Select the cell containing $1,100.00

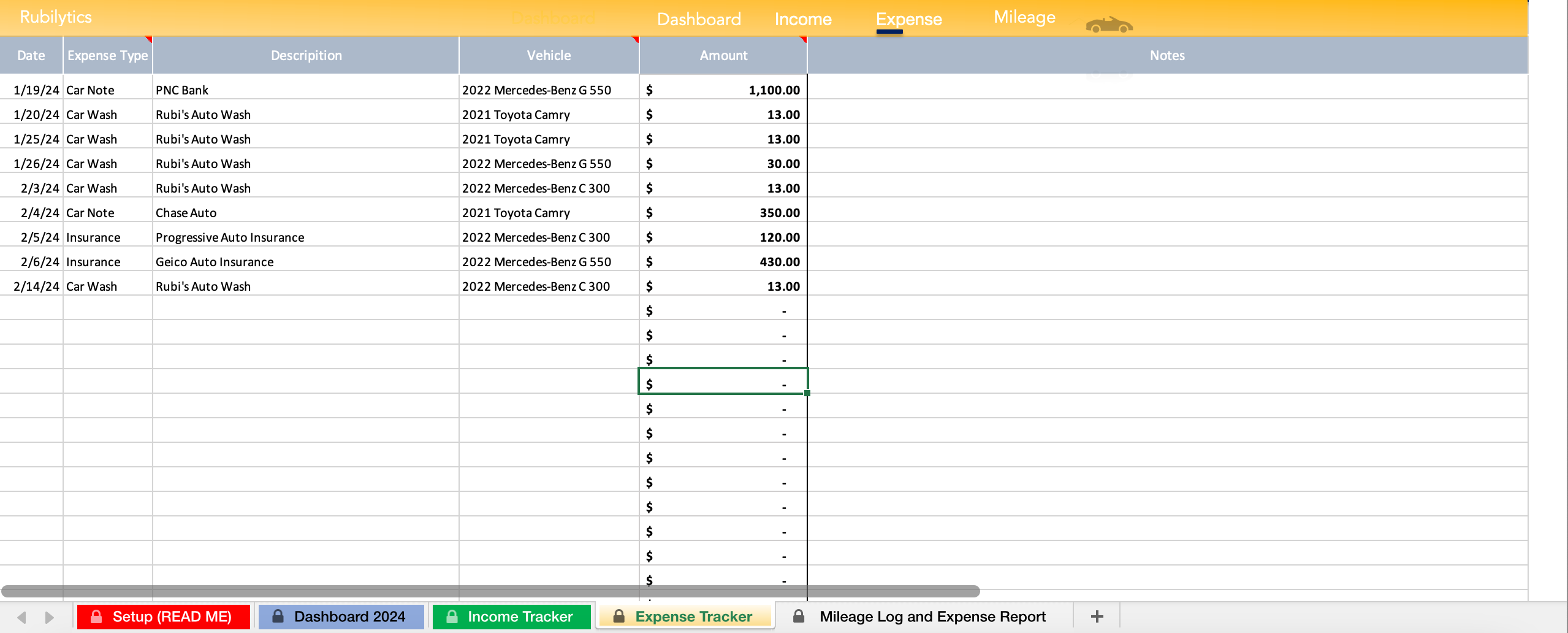point(723,90)
